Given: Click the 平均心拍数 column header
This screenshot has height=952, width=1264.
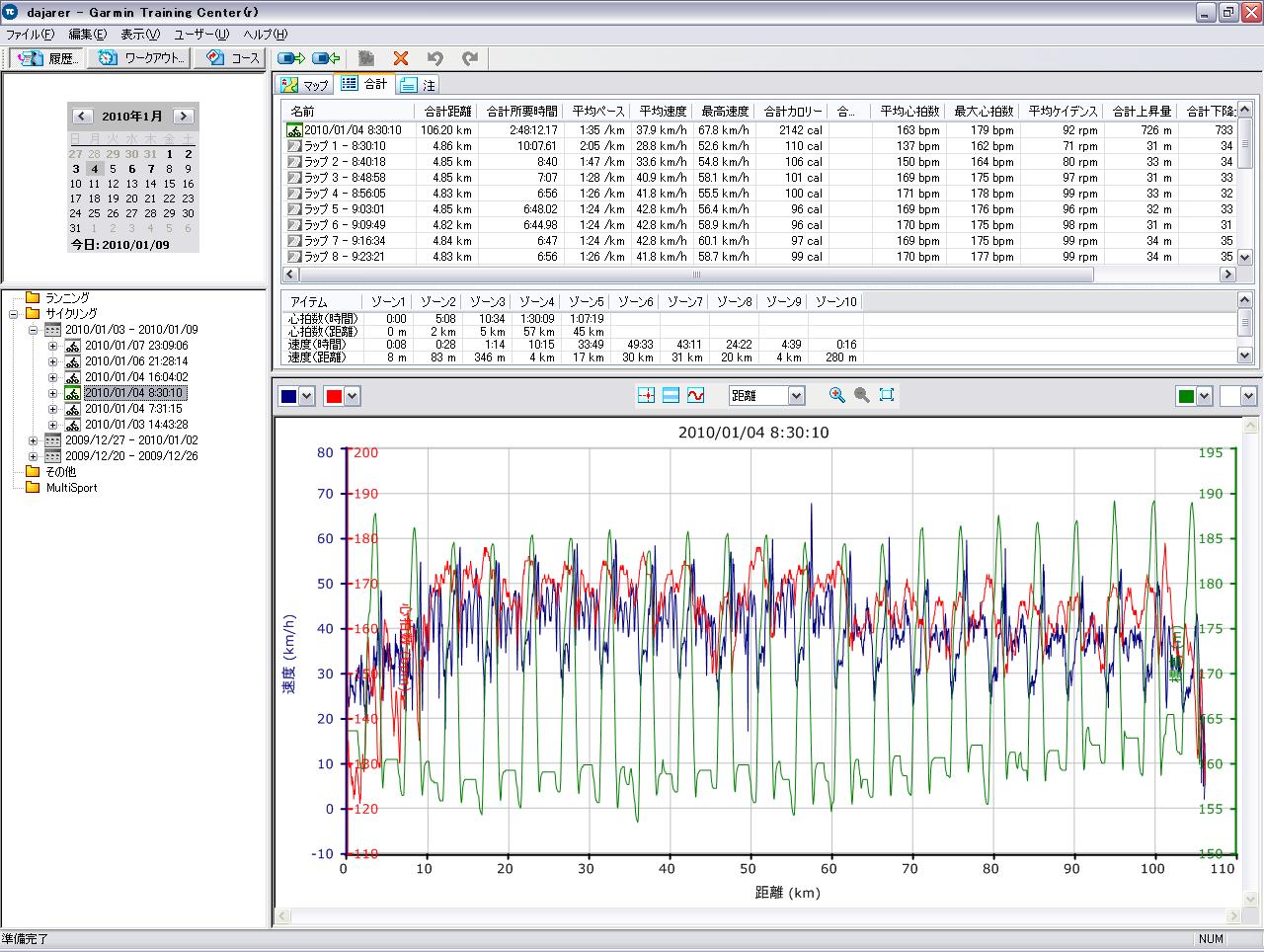Looking at the screenshot, I should coord(909,112).
